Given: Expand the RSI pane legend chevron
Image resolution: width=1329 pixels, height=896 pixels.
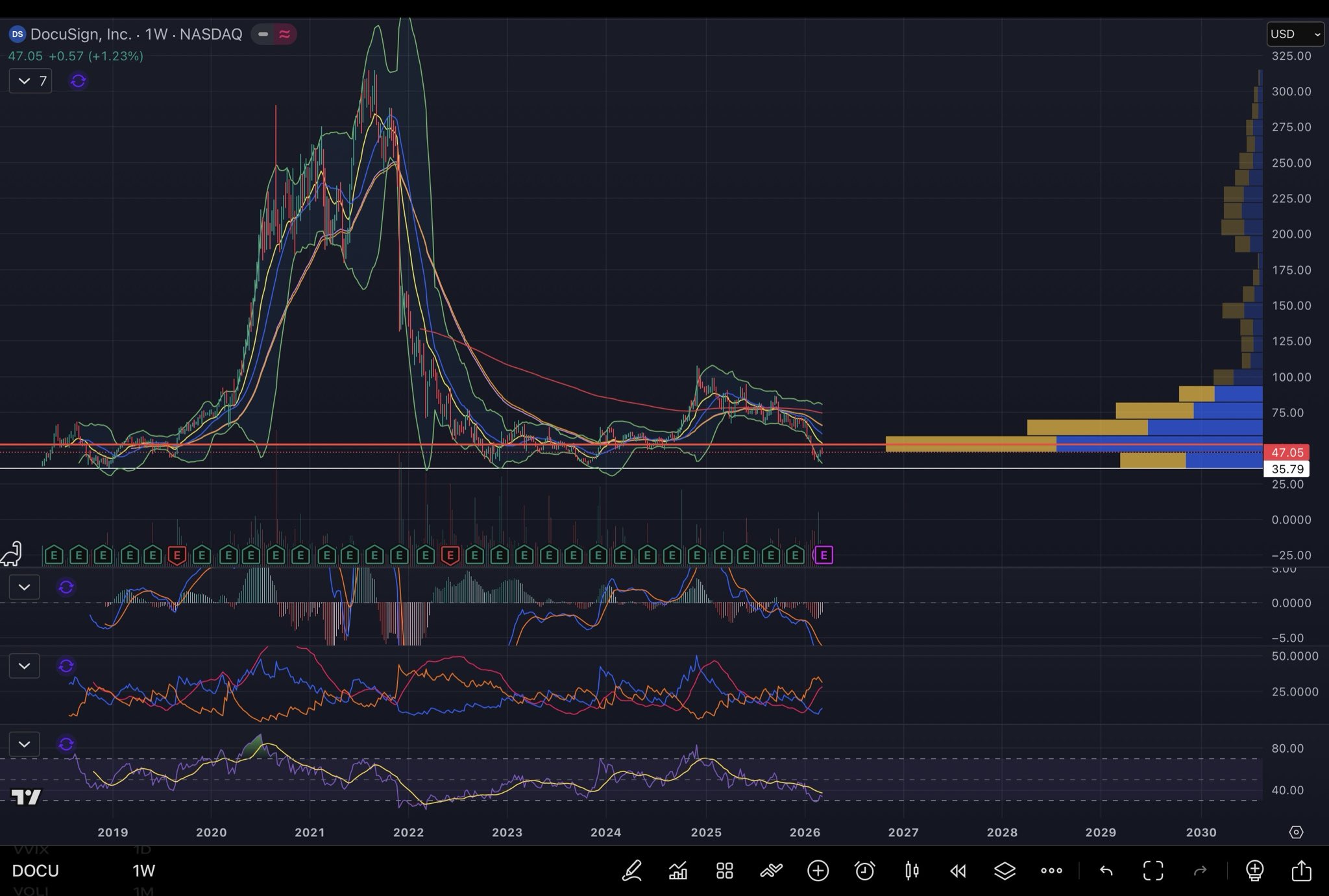Looking at the screenshot, I should tap(25, 744).
